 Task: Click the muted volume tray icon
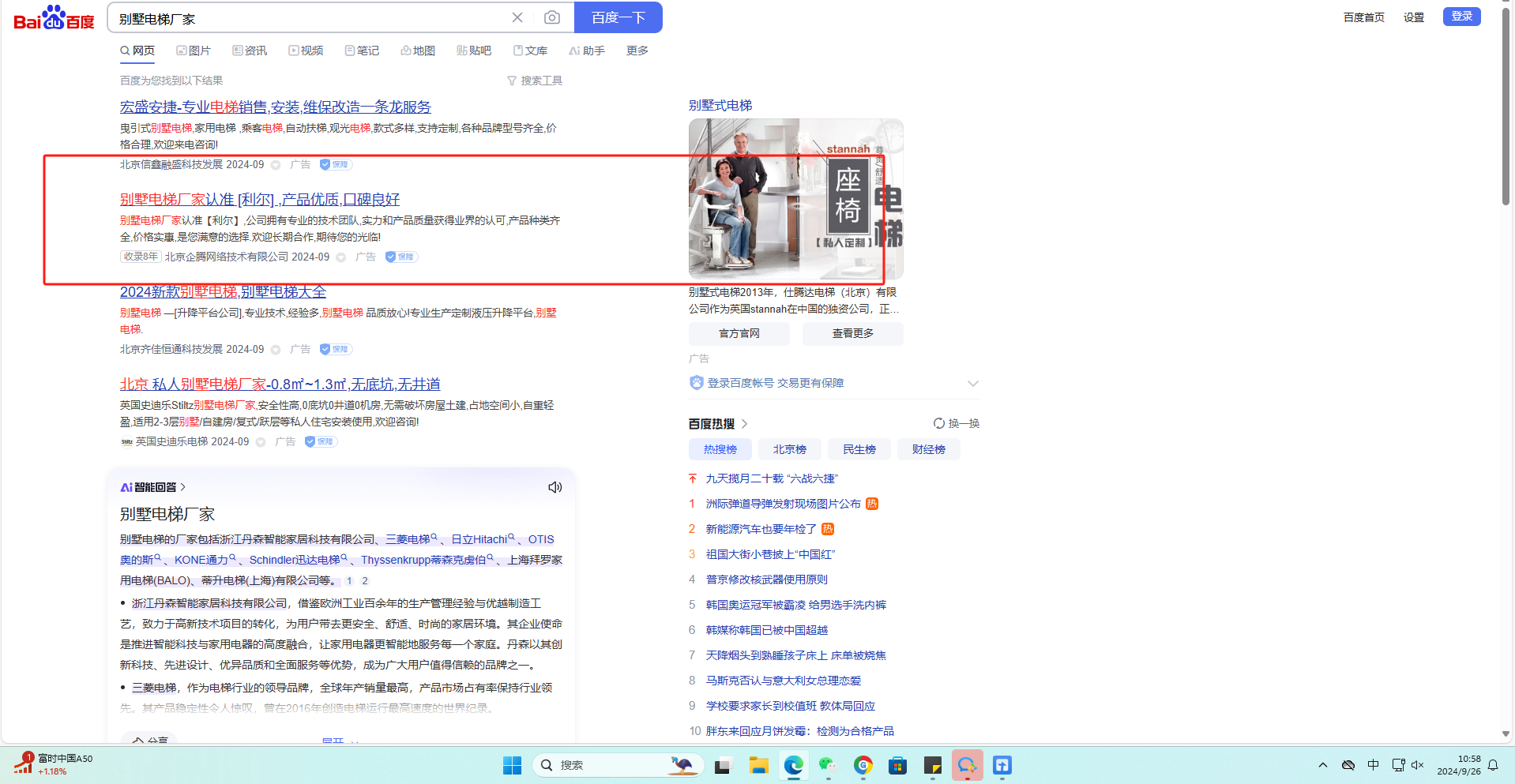click(1418, 765)
